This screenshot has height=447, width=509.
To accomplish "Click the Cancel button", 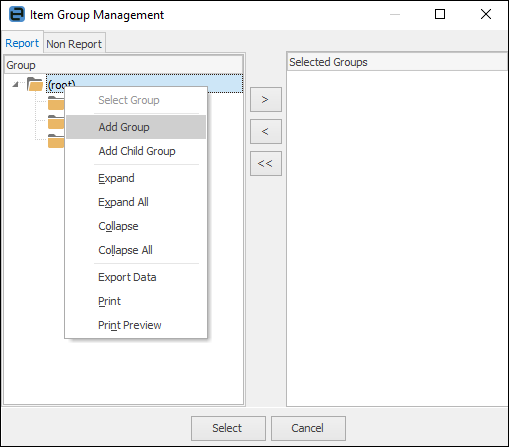I will tap(308, 428).
